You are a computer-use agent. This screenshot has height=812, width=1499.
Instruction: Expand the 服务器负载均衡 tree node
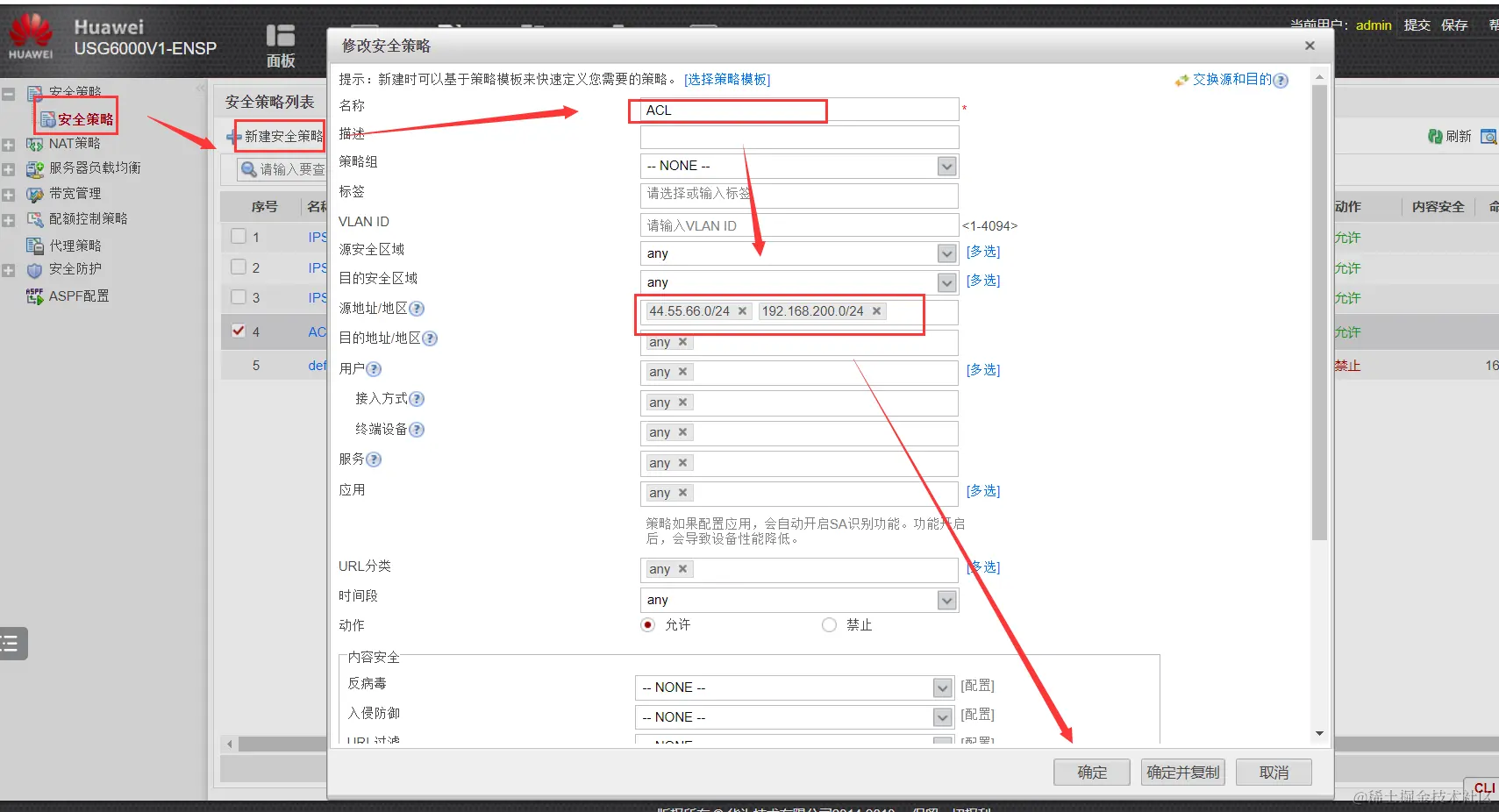pyautogui.click(x=8, y=169)
